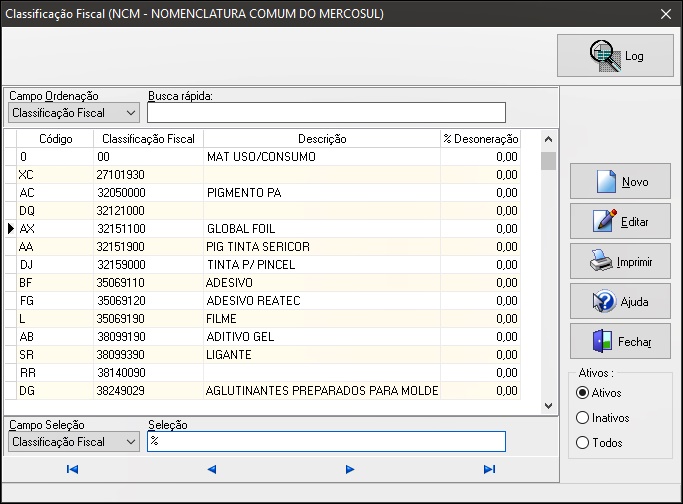Print the list with the Imprimir button

pos(620,261)
